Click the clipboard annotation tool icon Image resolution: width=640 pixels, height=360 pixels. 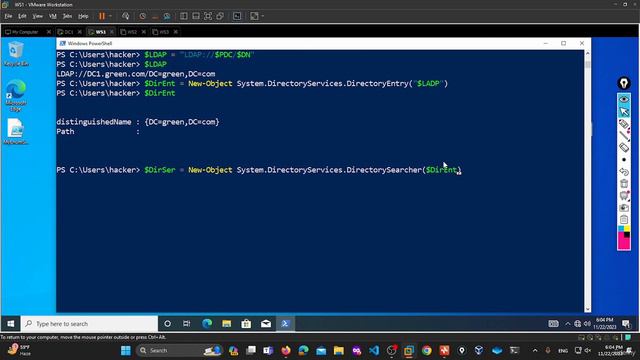pyautogui.click(x=624, y=220)
